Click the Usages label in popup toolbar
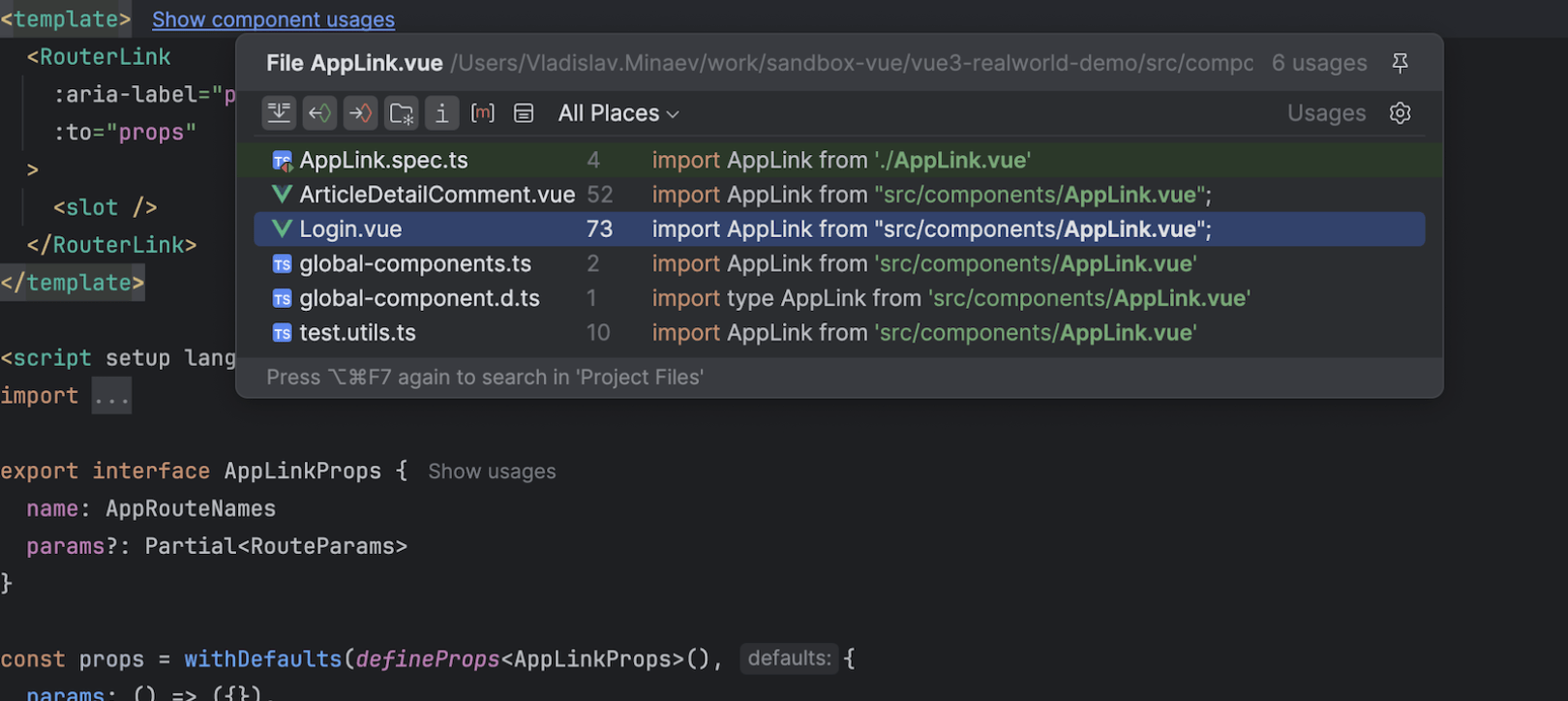The width and height of the screenshot is (1568, 701). coord(1326,113)
